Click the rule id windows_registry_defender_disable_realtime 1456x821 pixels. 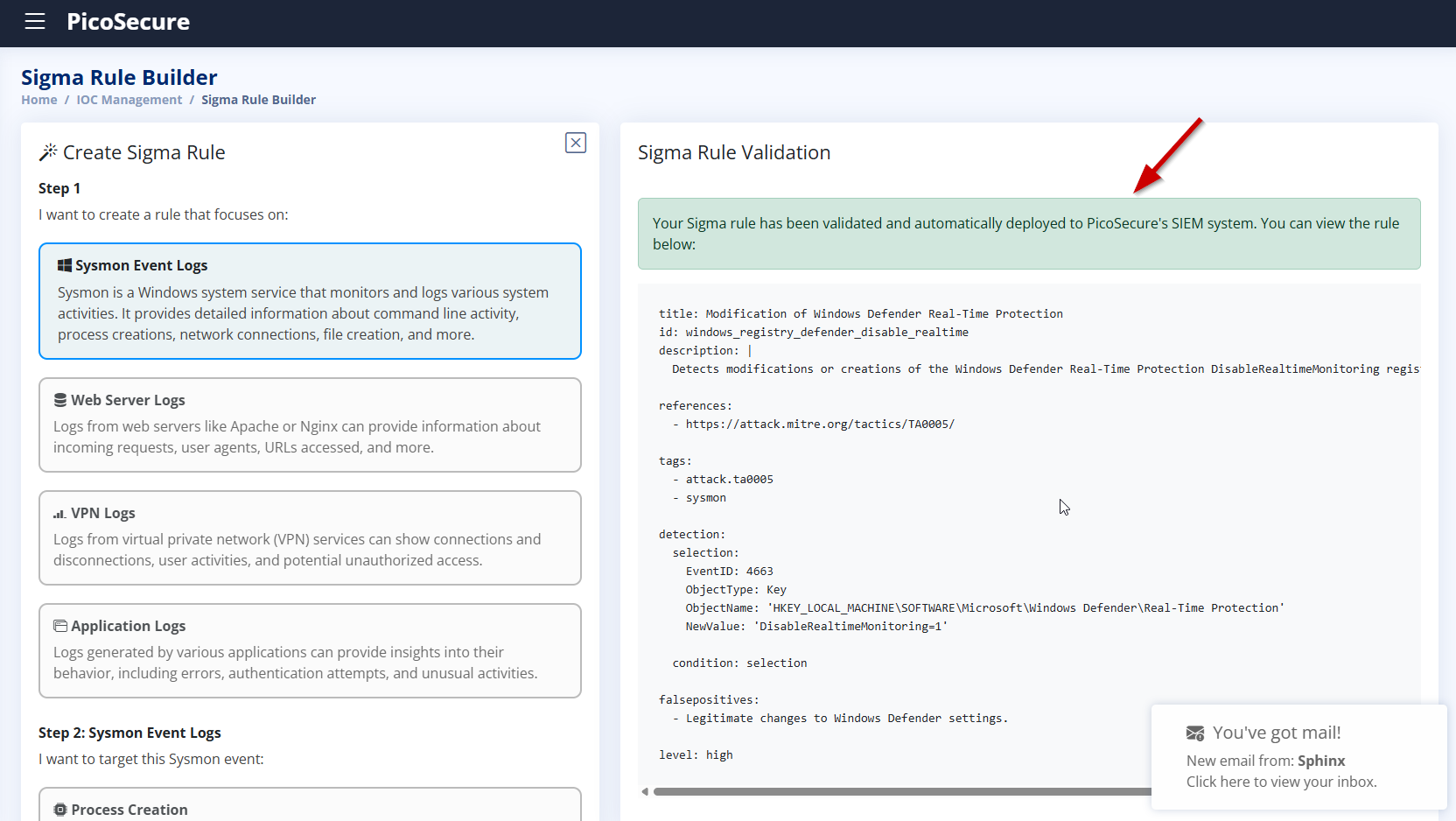[827, 332]
